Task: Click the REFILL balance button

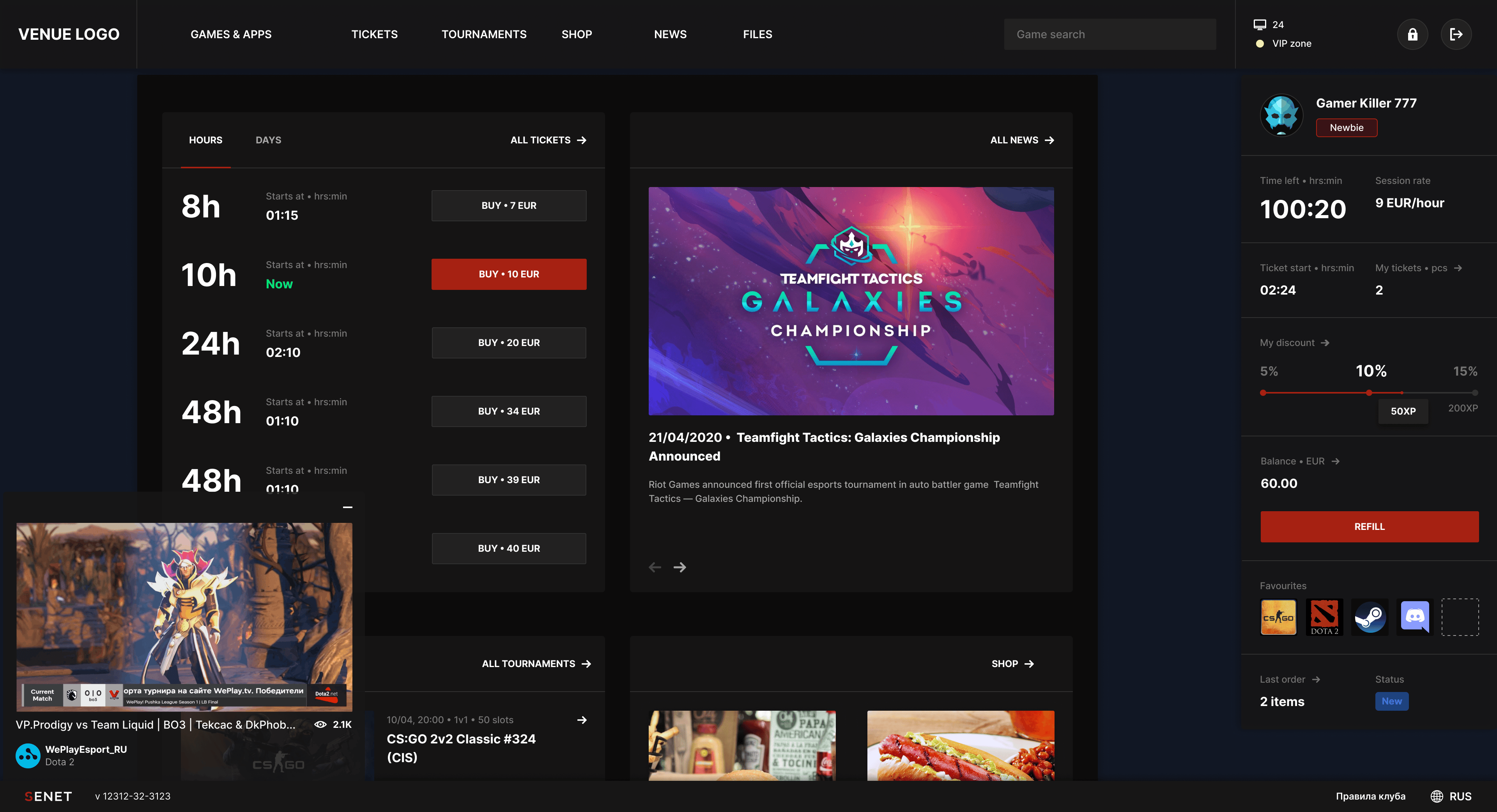Action: coord(1369,526)
